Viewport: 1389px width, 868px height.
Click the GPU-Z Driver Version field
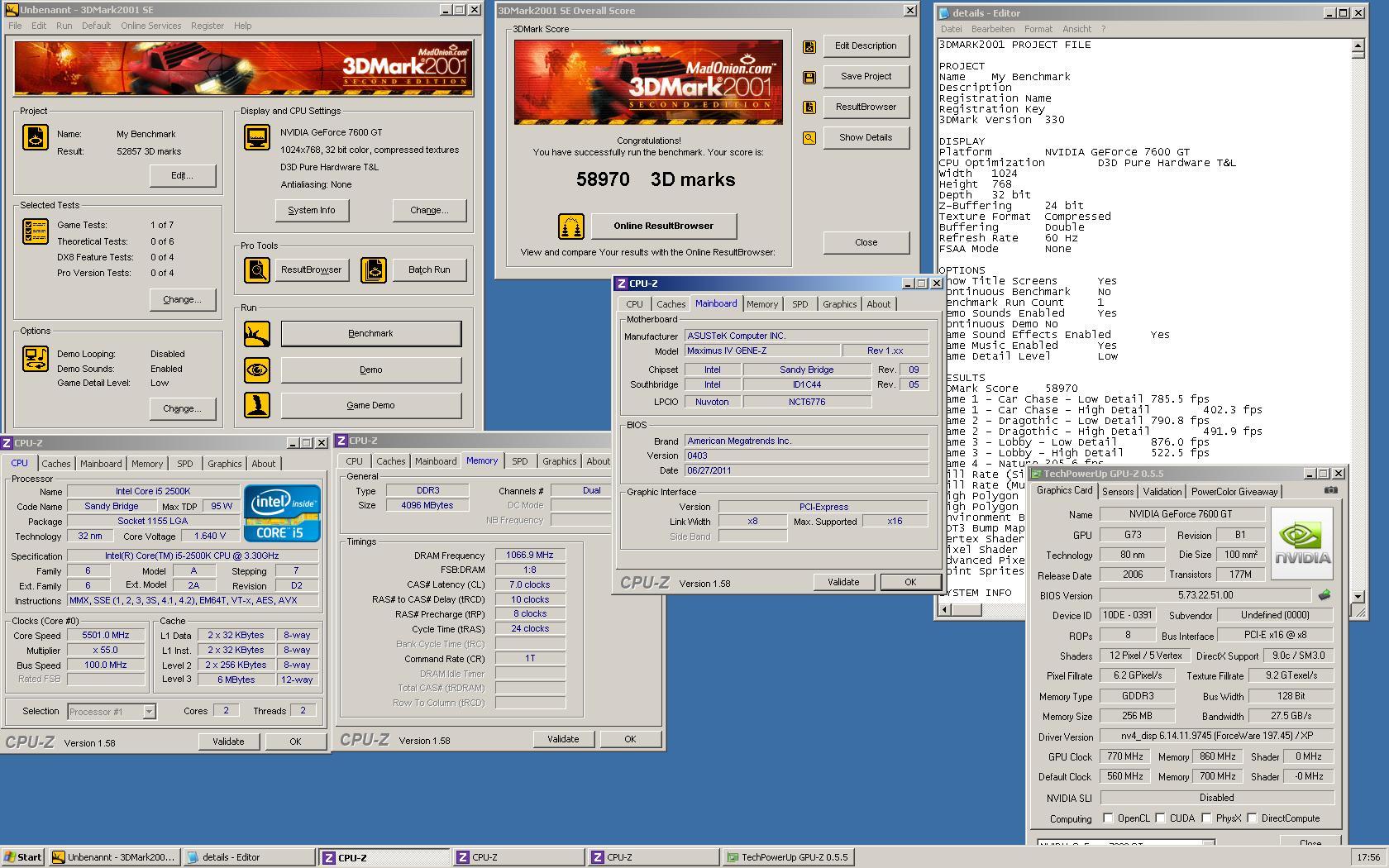tap(1216, 736)
